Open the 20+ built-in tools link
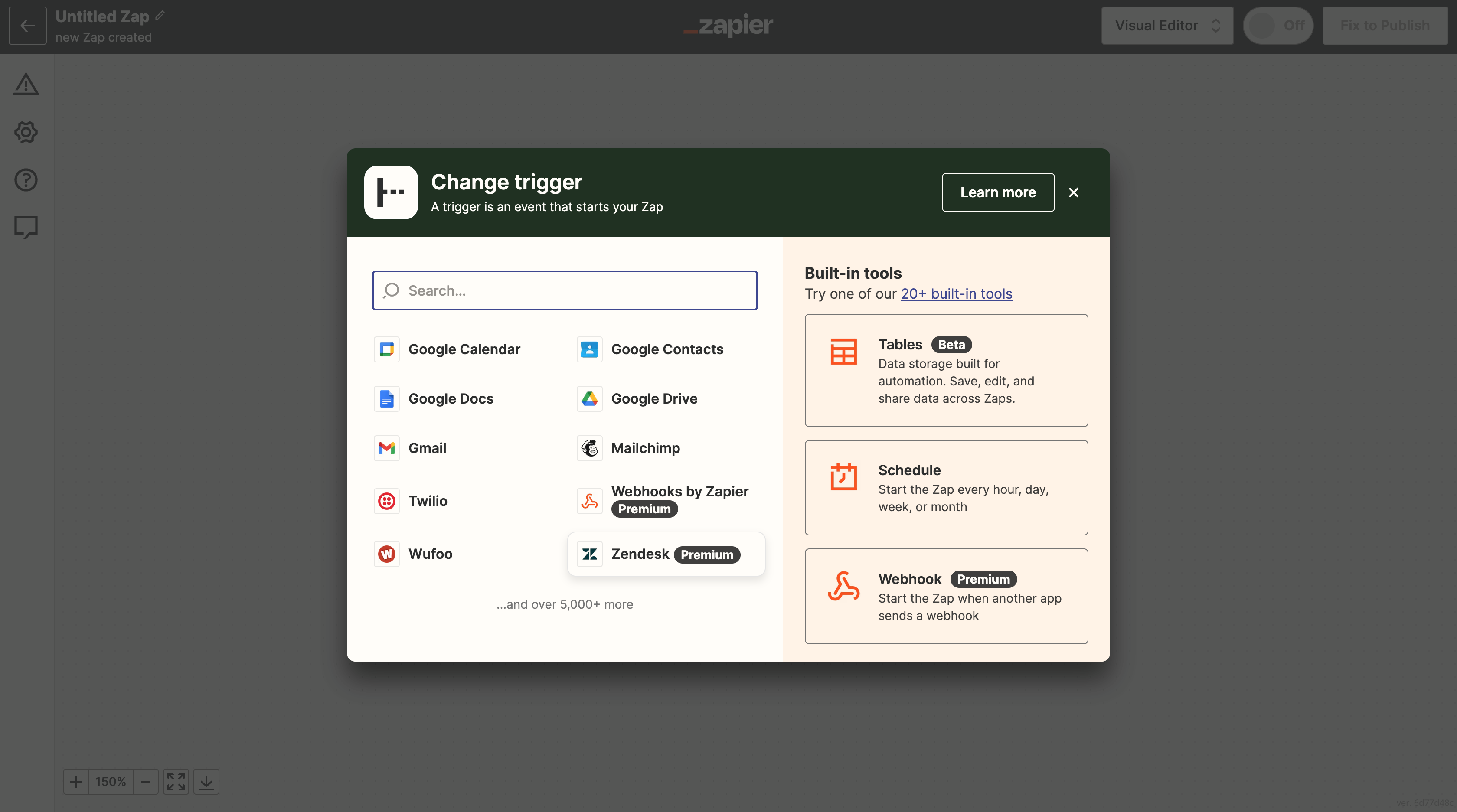 point(957,293)
